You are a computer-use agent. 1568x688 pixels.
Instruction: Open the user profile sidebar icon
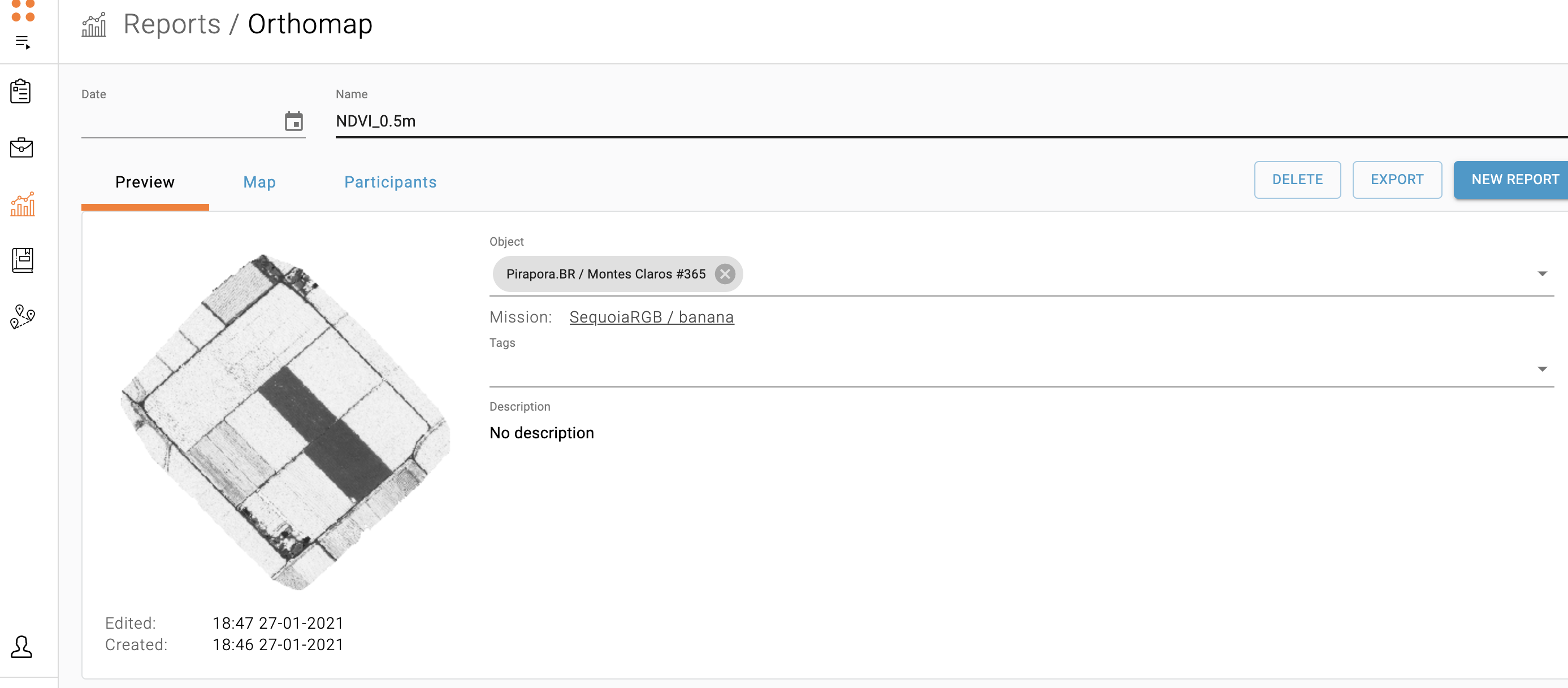tap(21, 647)
